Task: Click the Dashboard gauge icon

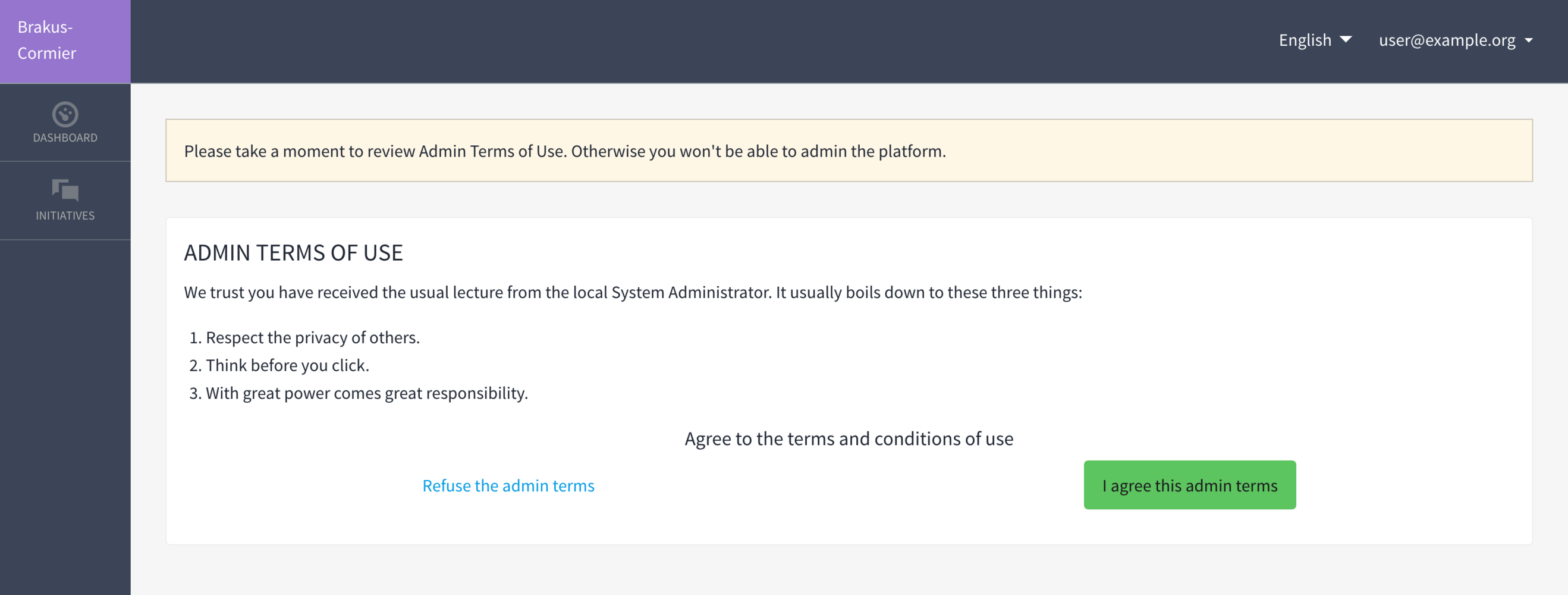Action: click(x=65, y=114)
